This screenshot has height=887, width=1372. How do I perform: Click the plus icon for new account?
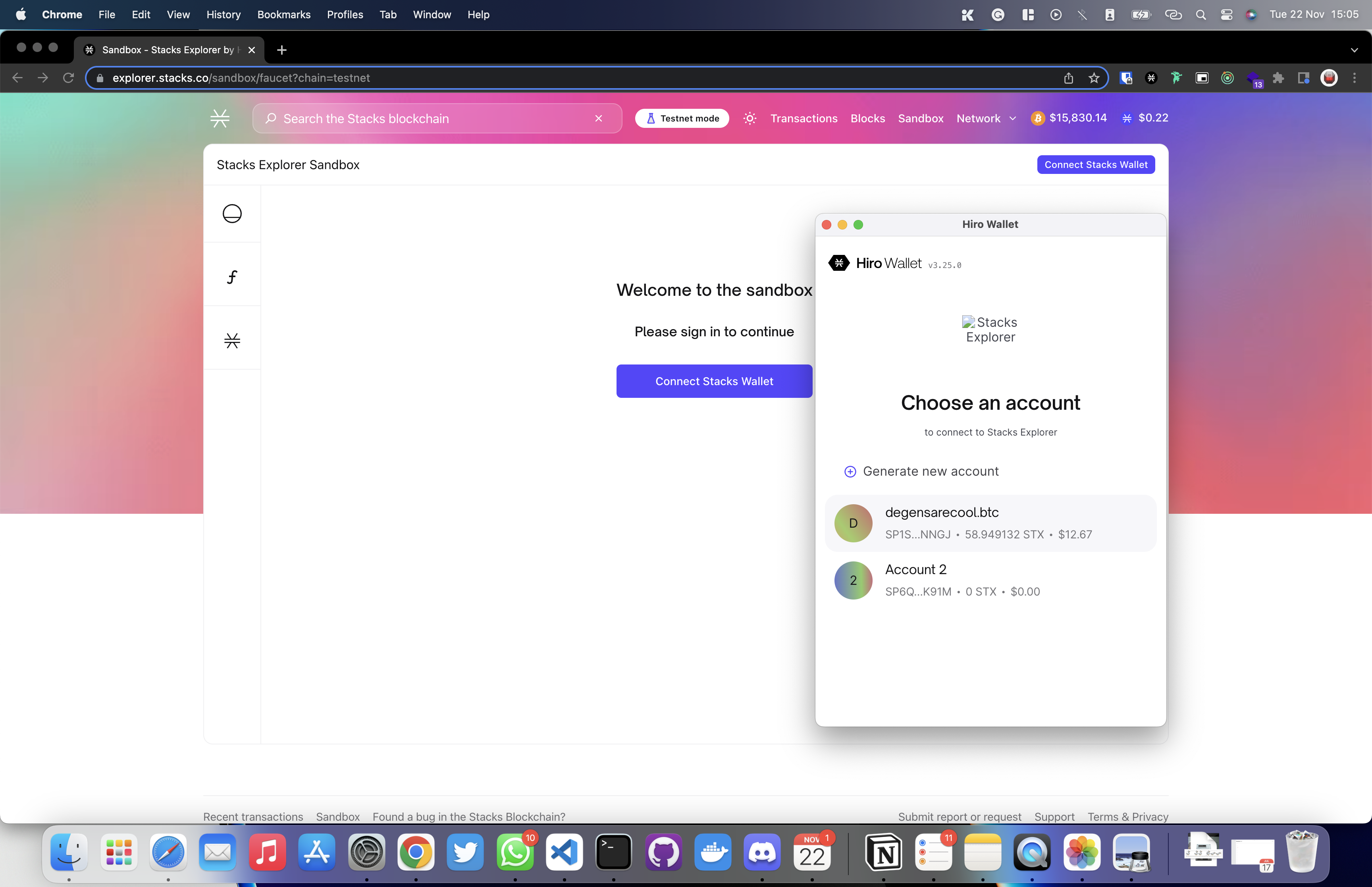[x=850, y=472]
